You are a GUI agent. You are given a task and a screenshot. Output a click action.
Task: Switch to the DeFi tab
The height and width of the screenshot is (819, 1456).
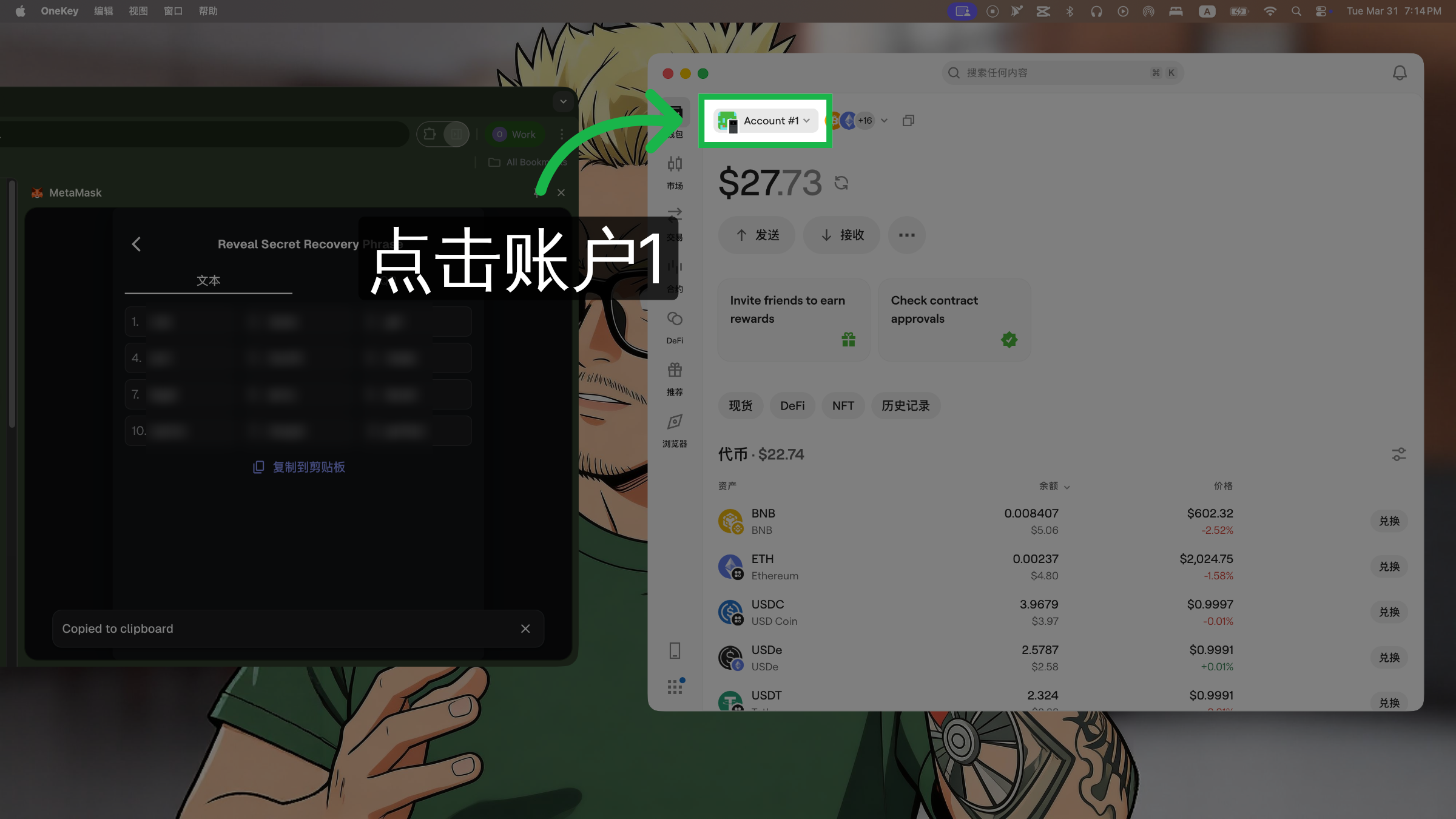792,406
